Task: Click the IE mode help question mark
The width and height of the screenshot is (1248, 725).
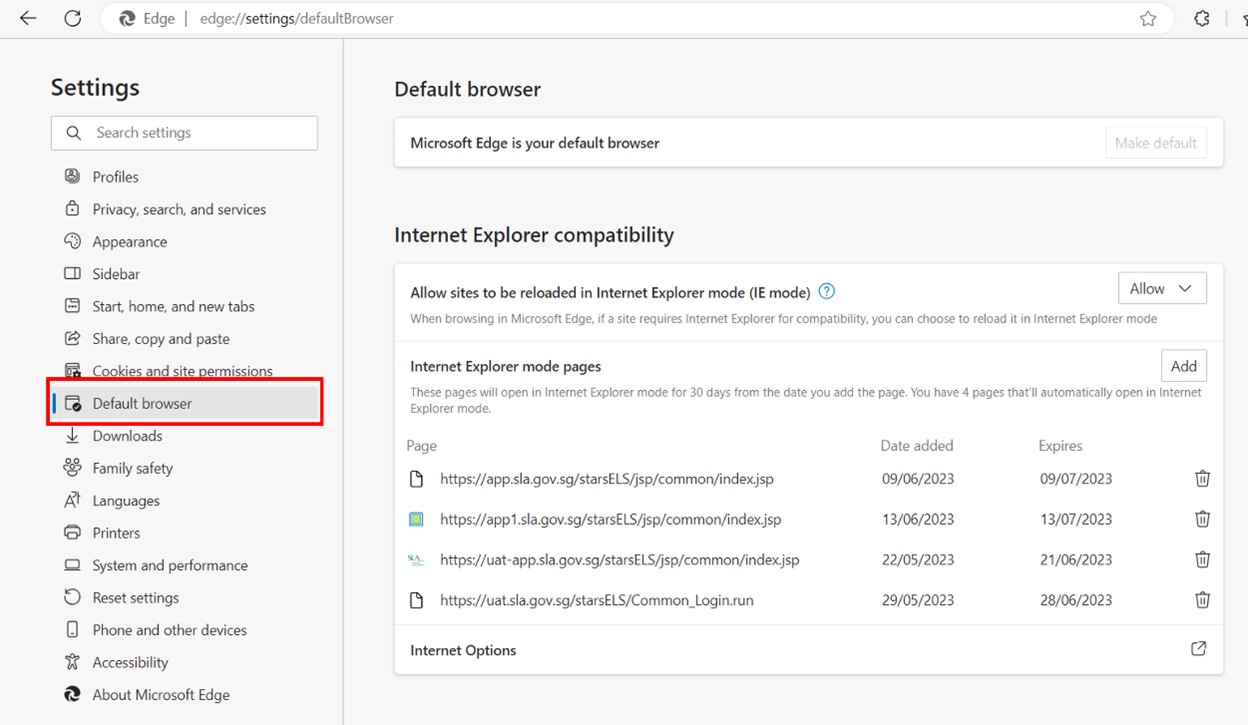Action: tap(826, 292)
